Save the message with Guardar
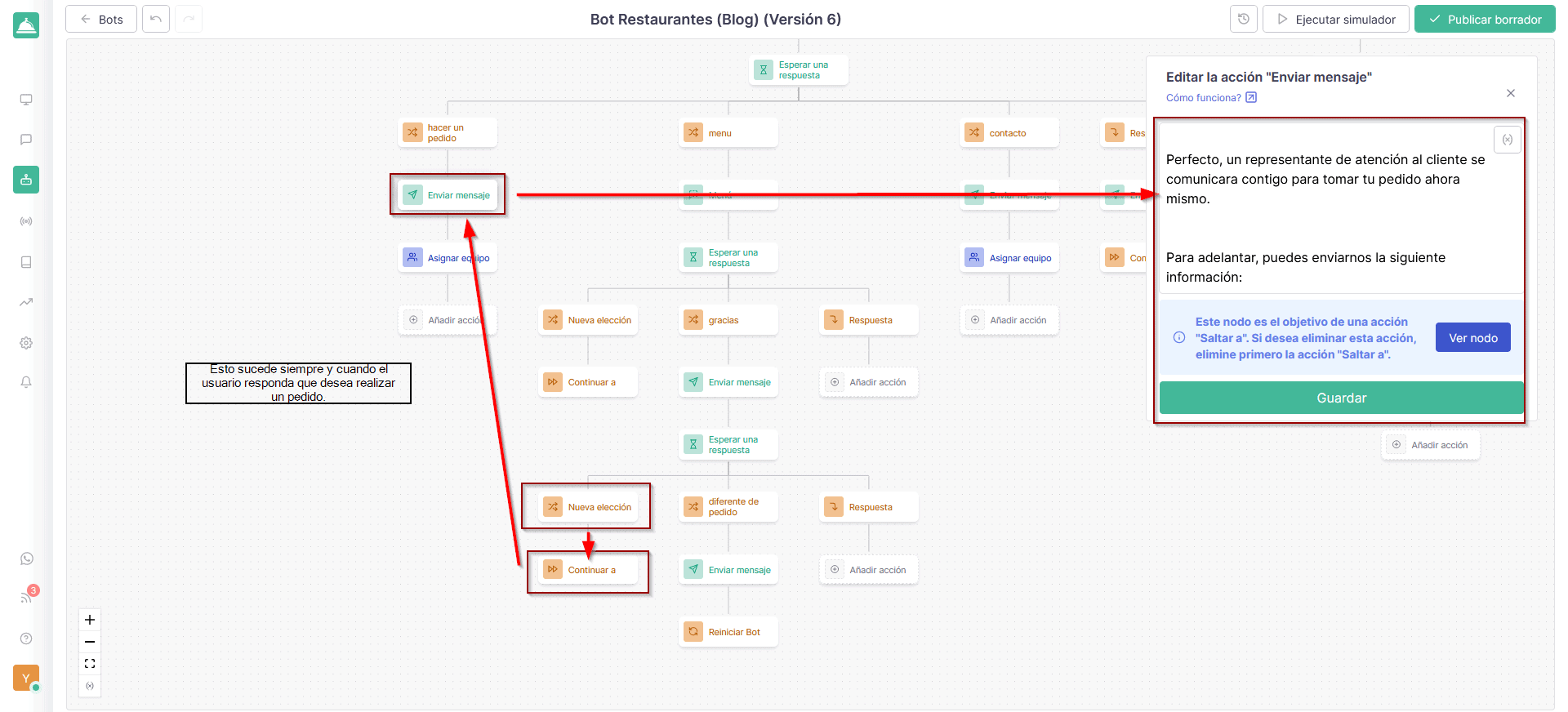 1342,398
